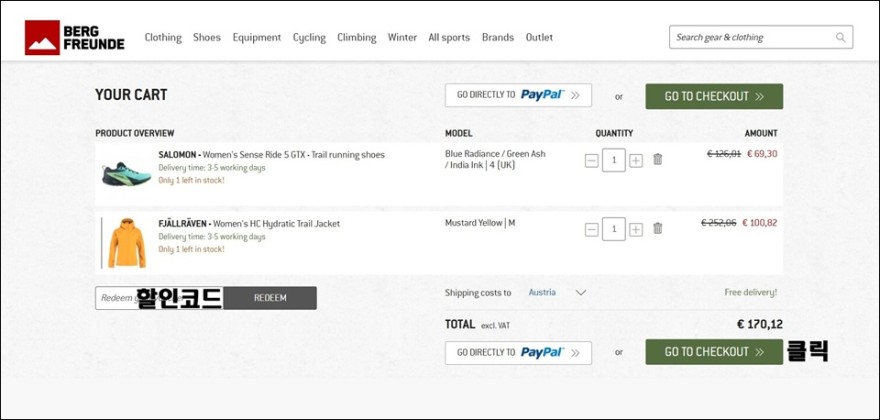
Task: Increase quantity of Fjällräven jacket
Action: [x=636, y=230]
